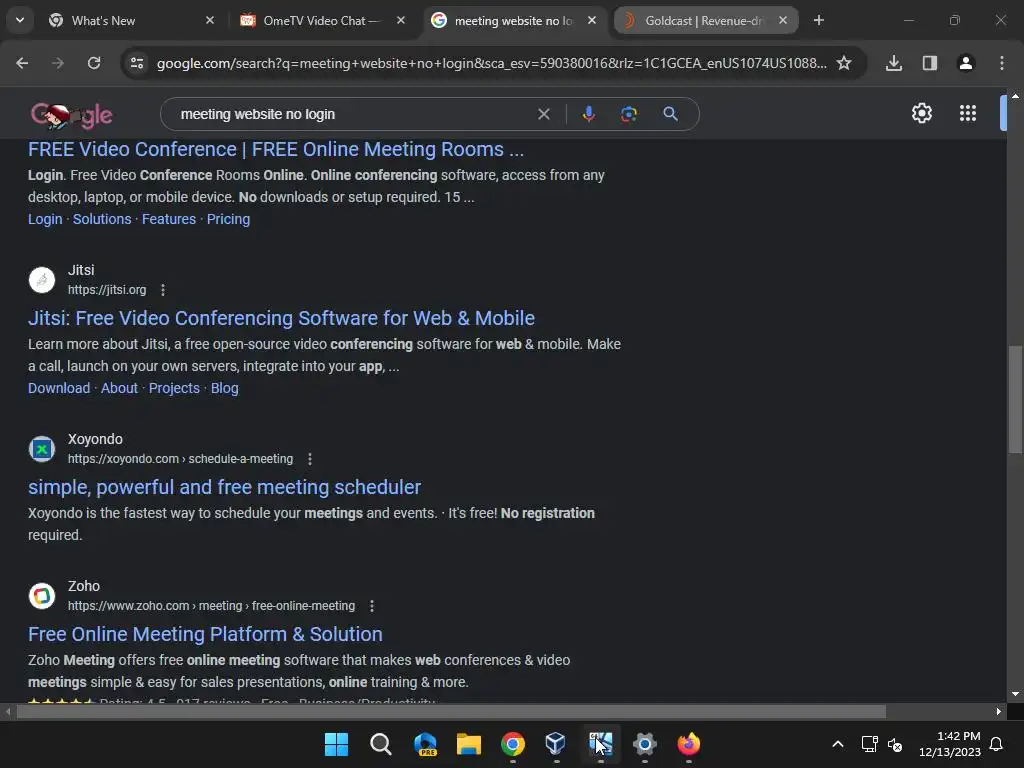Clear the search query text
Image resolution: width=1024 pixels, height=768 pixels.
click(543, 114)
